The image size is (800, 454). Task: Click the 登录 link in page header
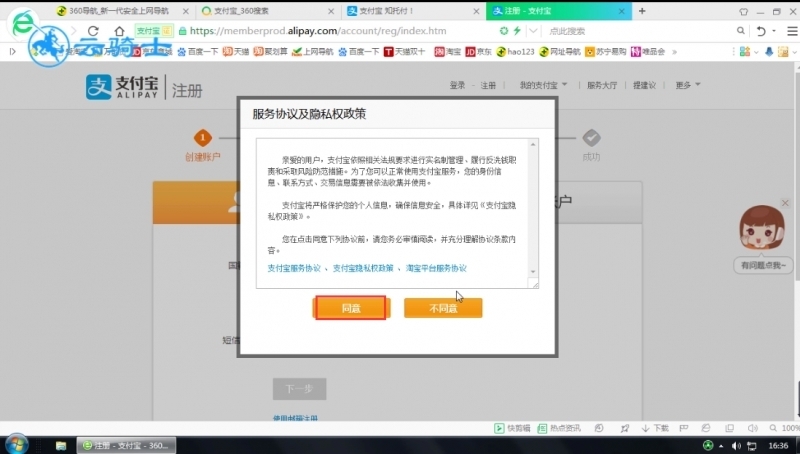(457, 85)
